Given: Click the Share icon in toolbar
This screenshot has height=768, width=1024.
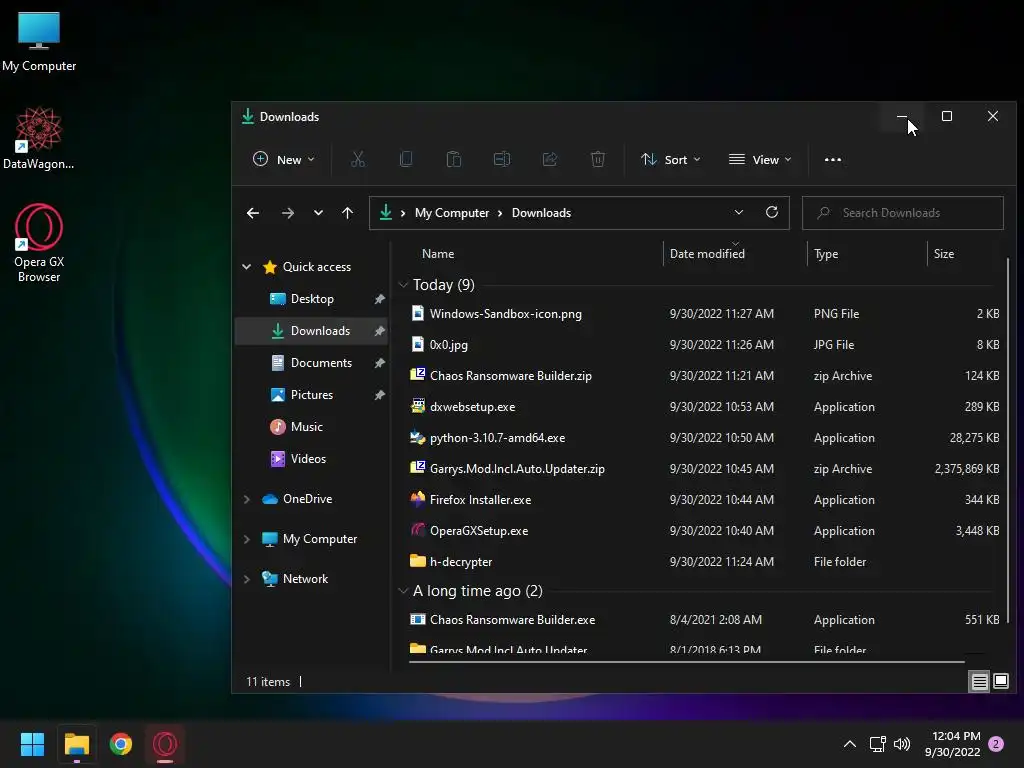Looking at the screenshot, I should click(550, 159).
